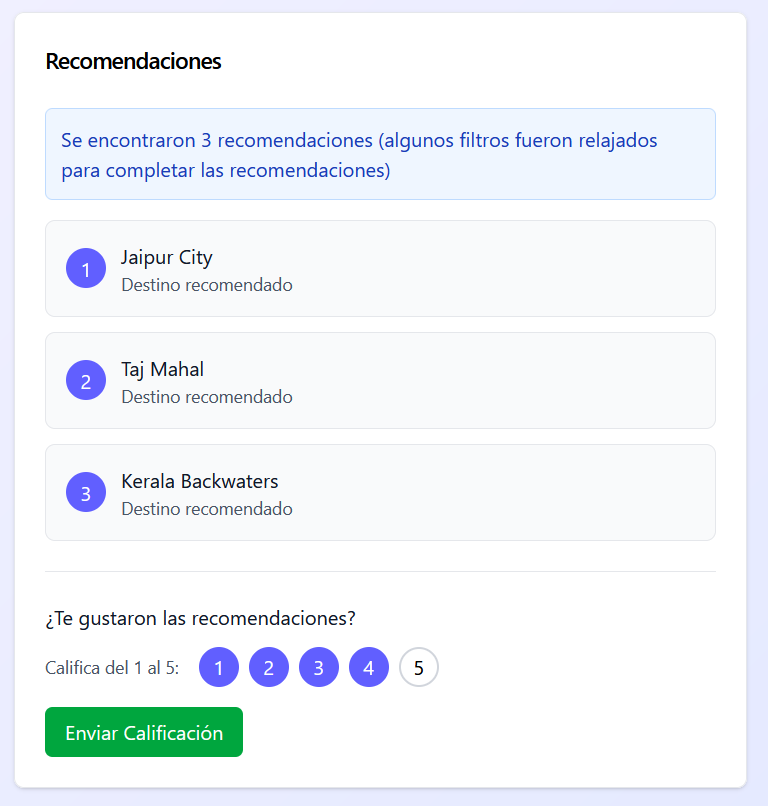This screenshot has height=806, width=768.
Task: Open the Taj Mahal recommendation card
Action: [380, 380]
